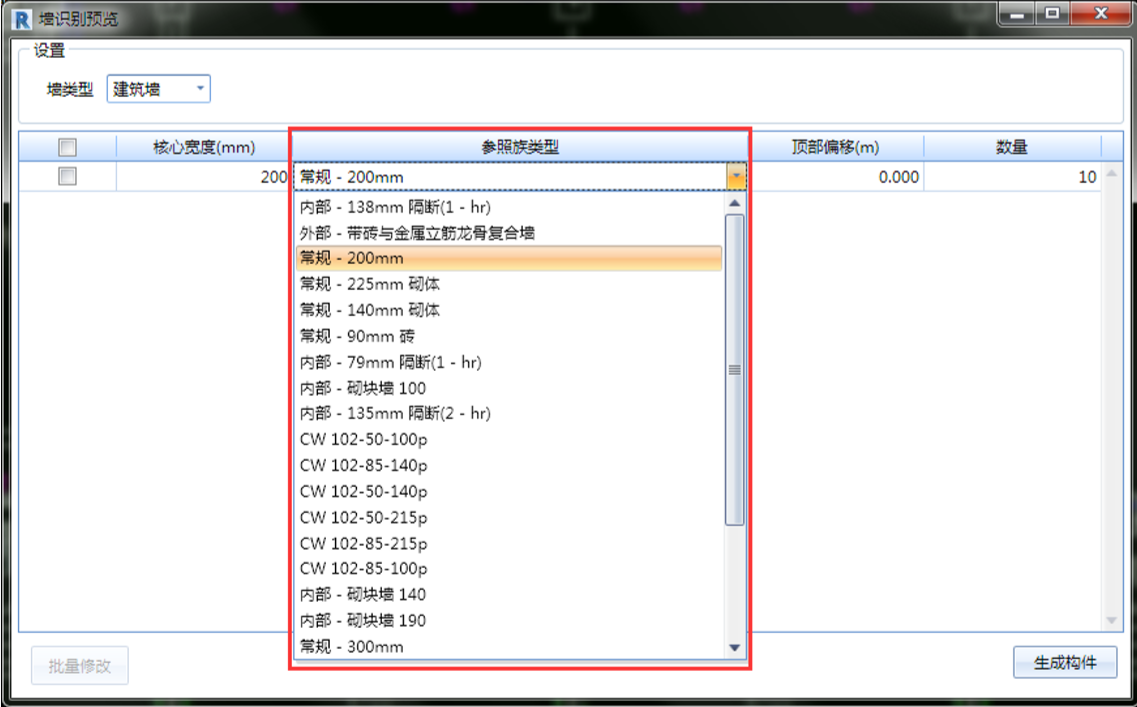Choose 常规 - 300mm option

pos(509,646)
